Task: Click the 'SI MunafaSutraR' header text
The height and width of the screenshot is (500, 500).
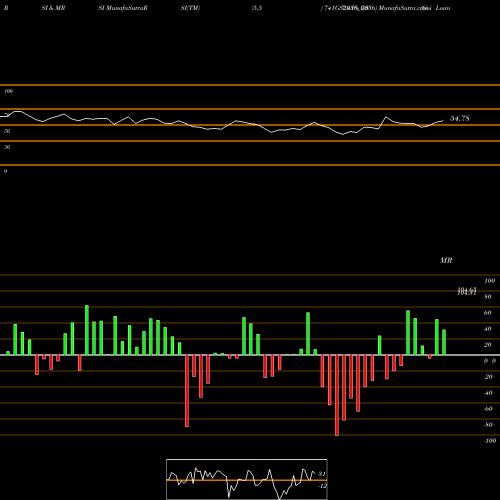Action: click(123, 8)
